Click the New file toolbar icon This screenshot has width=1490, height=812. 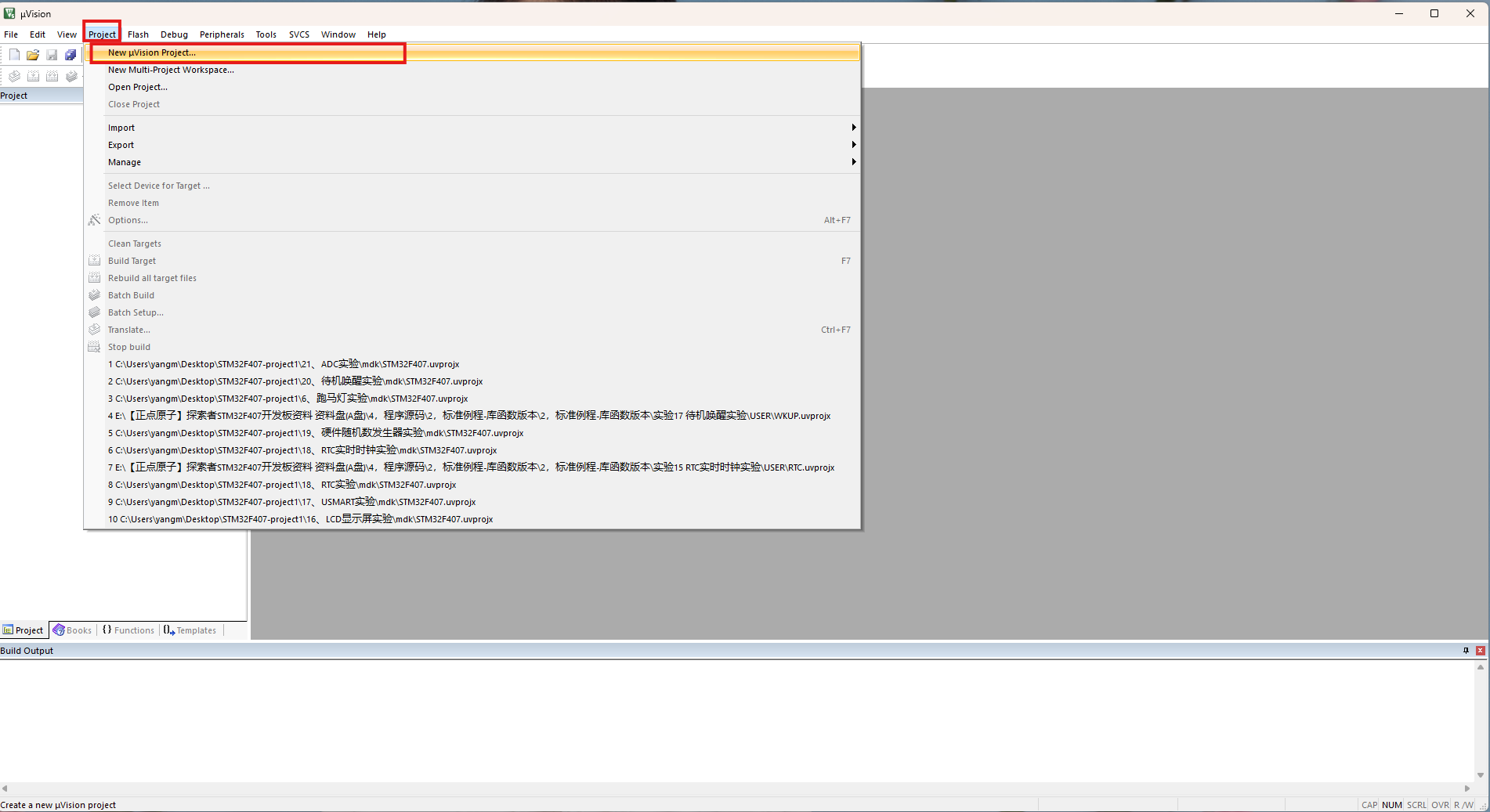pyautogui.click(x=14, y=55)
